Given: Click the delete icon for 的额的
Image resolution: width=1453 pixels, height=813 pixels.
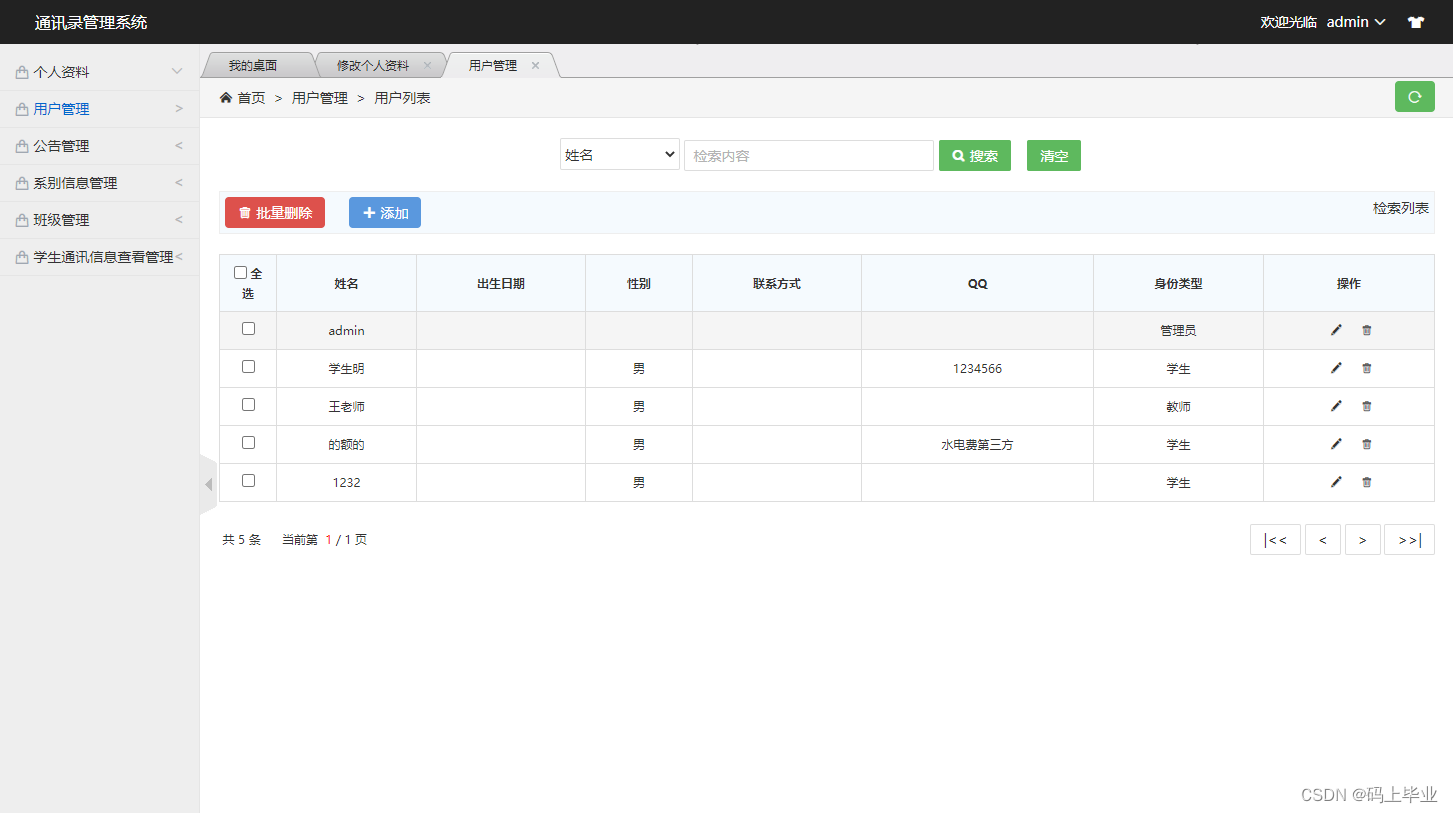Looking at the screenshot, I should pyautogui.click(x=1366, y=444).
